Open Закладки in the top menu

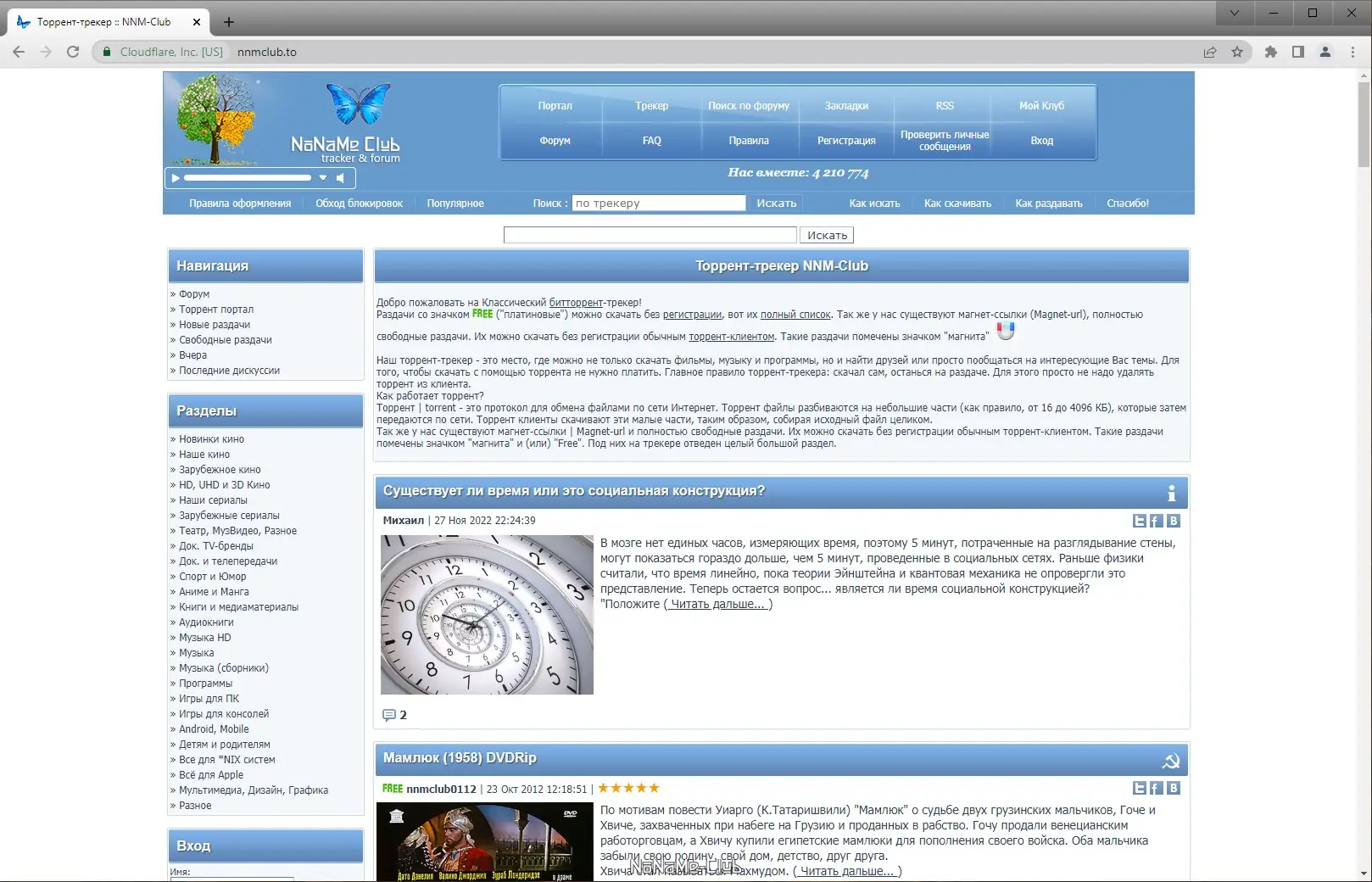(x=846, y=106)
